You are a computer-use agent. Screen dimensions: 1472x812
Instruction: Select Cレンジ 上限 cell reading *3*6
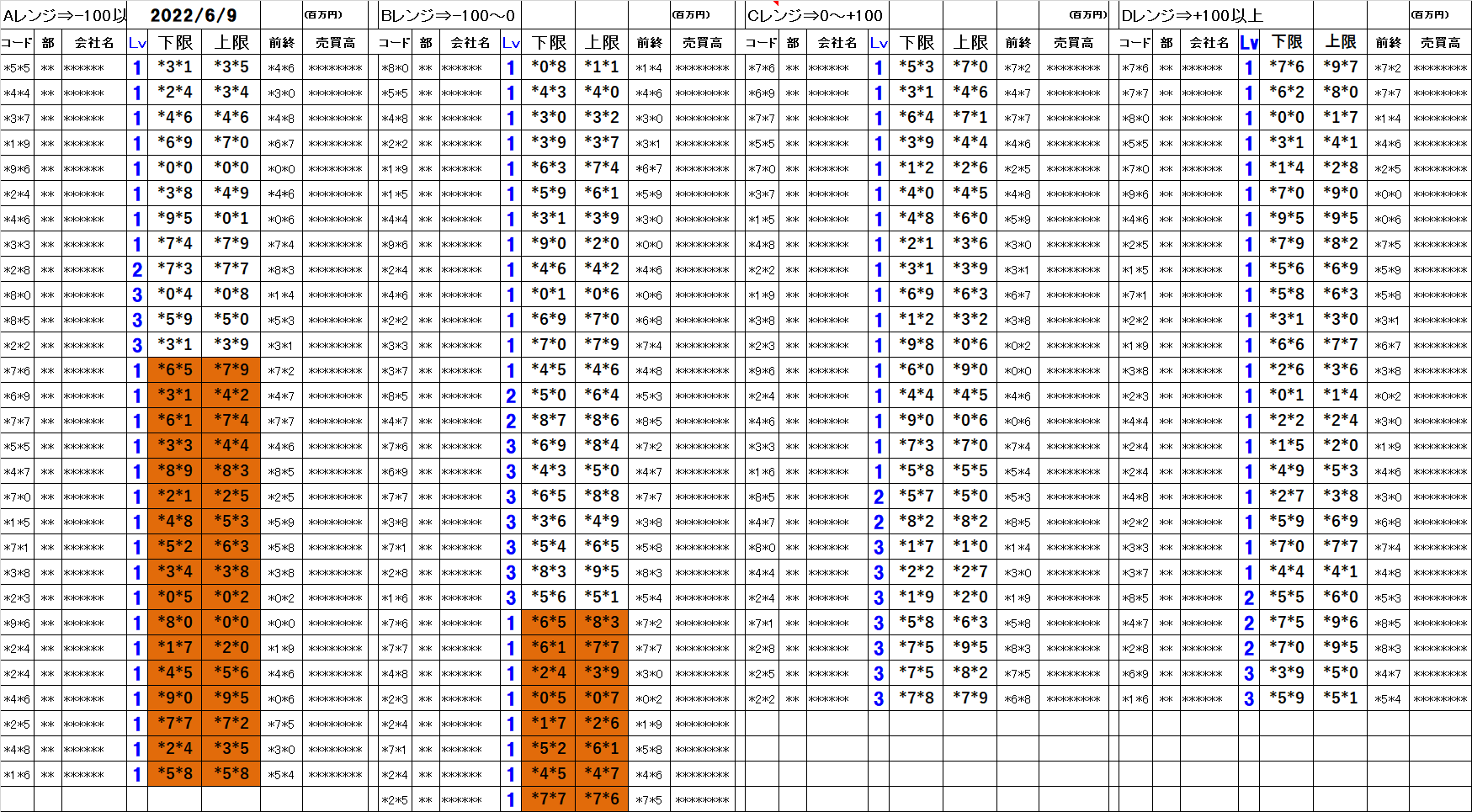coord(970,243)
